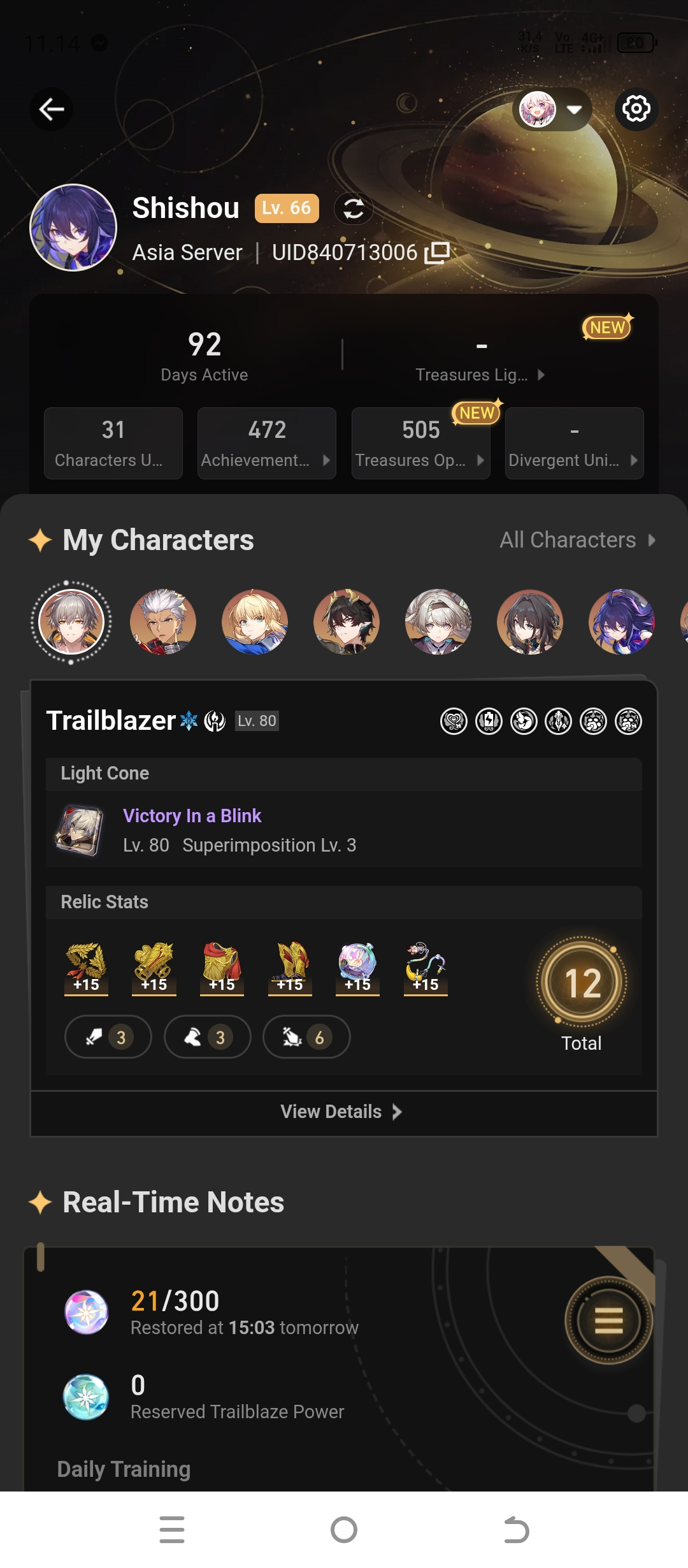Refresh profile data next to Lv. 66
The image size is (688, 1568).
[x=354, y=208]
